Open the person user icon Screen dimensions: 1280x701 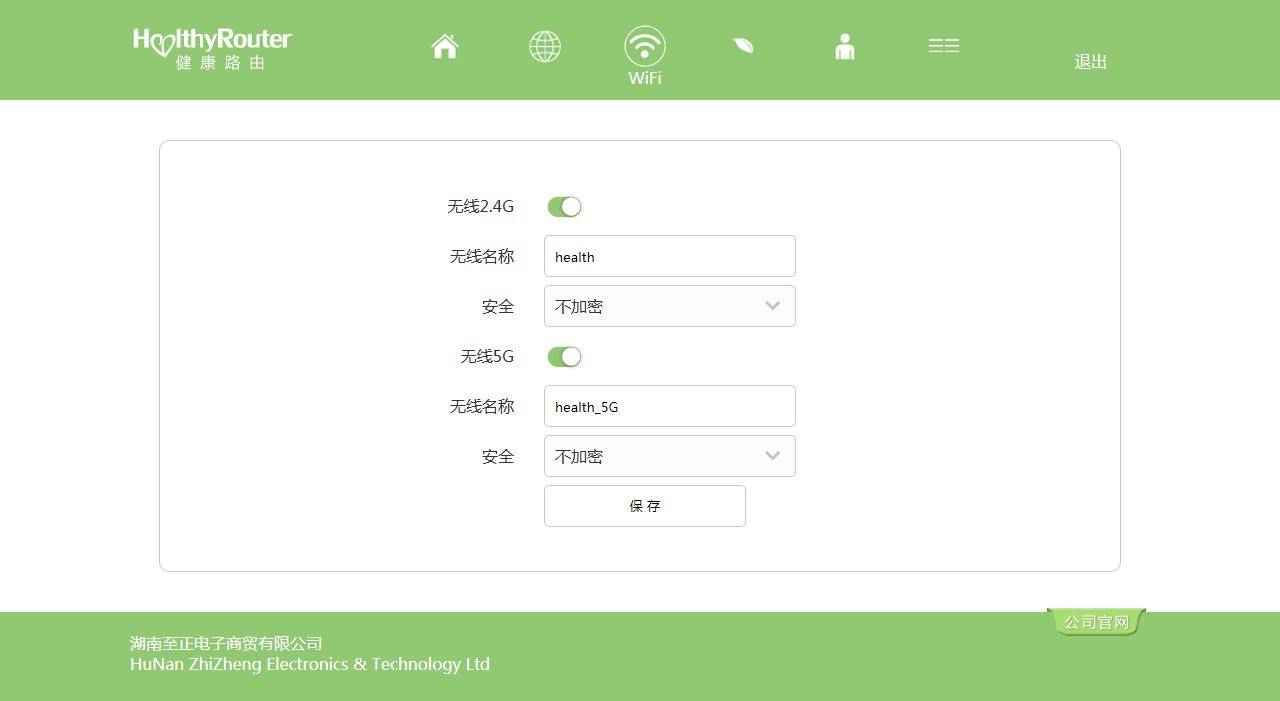coord(845,47)
